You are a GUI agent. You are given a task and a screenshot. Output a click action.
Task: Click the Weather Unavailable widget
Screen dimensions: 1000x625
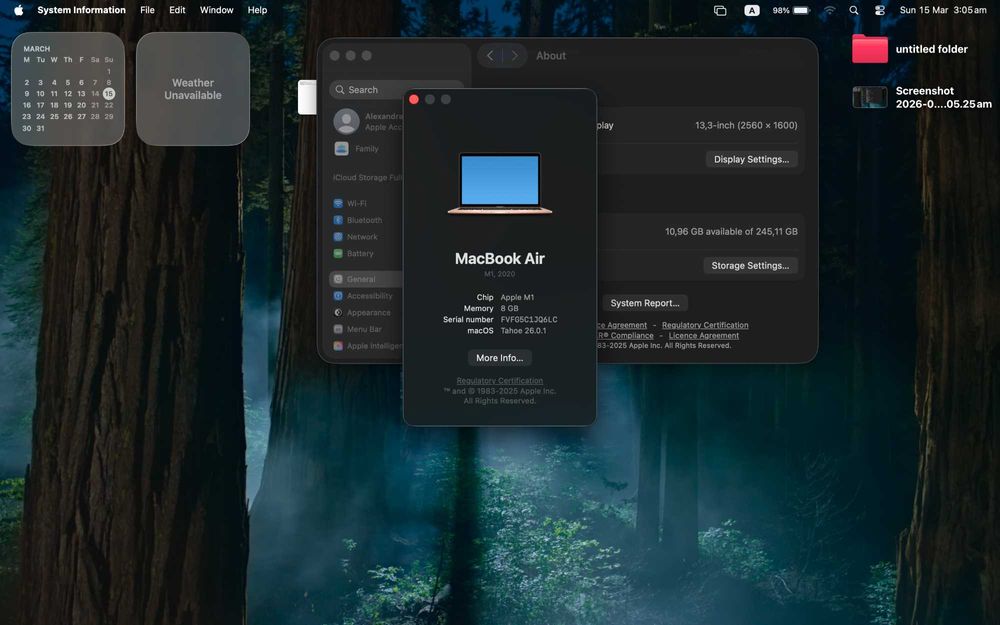pos(193,89)
